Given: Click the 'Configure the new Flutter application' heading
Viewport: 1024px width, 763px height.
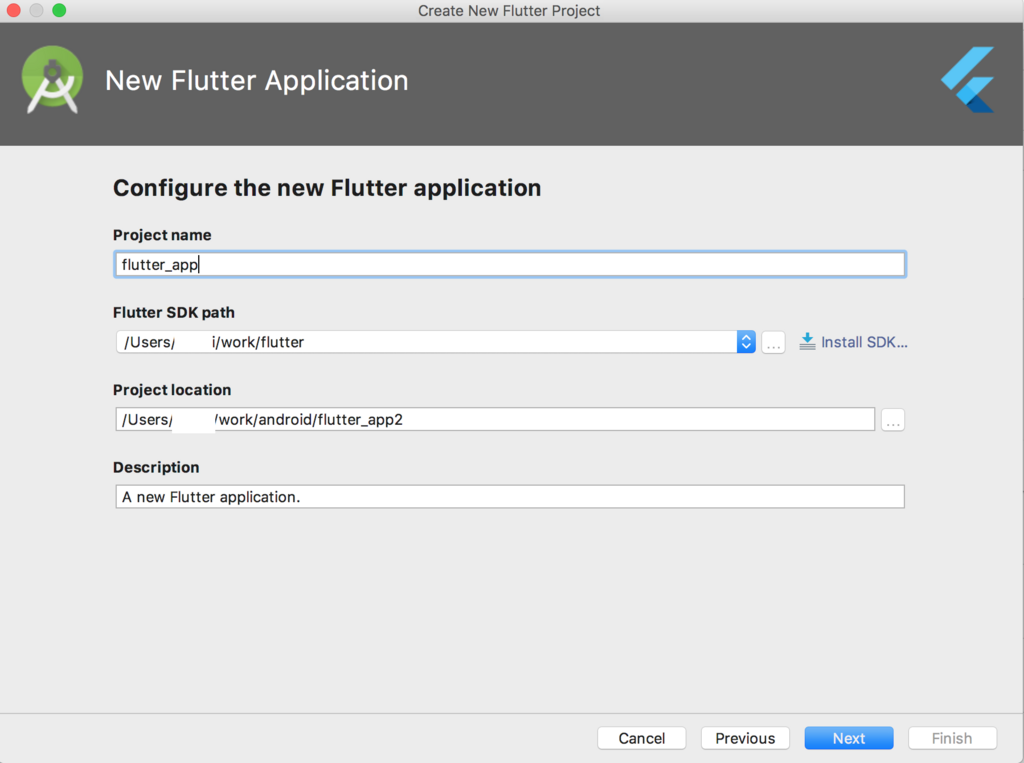Looking at the screenshot, I should point(327,188).
